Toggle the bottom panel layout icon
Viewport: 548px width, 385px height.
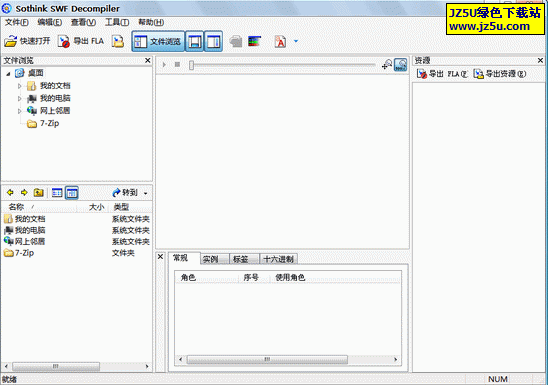click(x=194, y=41)
